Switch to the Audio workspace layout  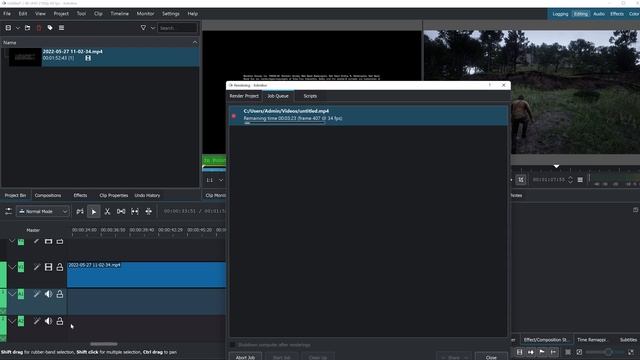point(599,14)
